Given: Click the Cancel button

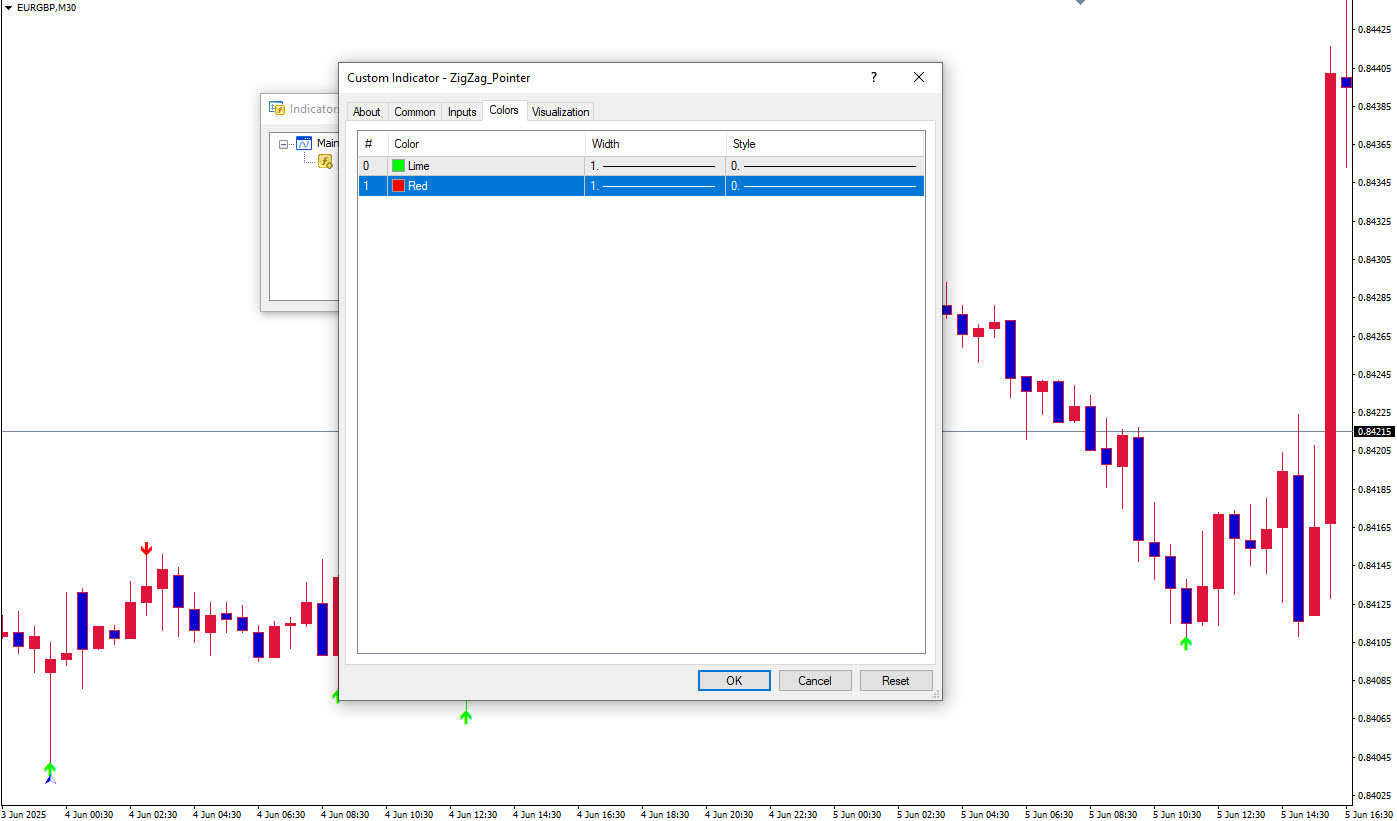Looking at the screenshot, I should [815, 681].
